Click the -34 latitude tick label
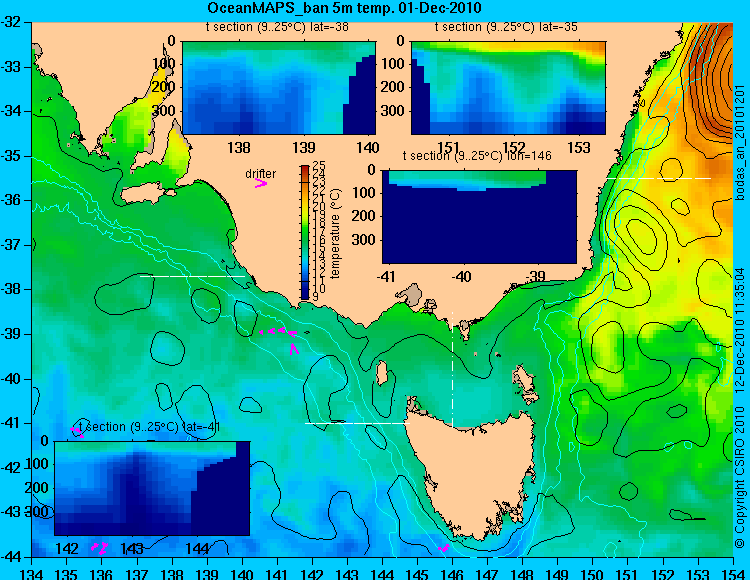Viewport: 750px width, 580px height. 11,111
